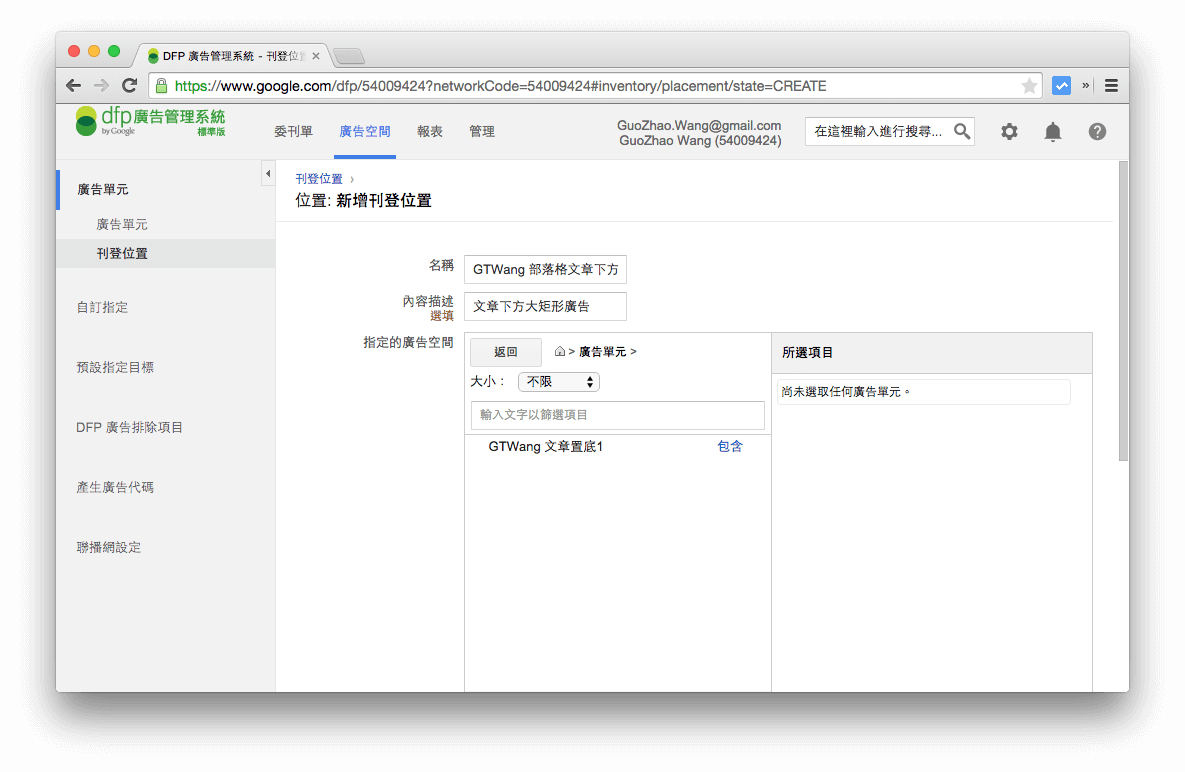Collapse the left sidebar with the arrow toggle
Image resolution: width=1185 pixels, height=772 pixels.
[268, 172]
